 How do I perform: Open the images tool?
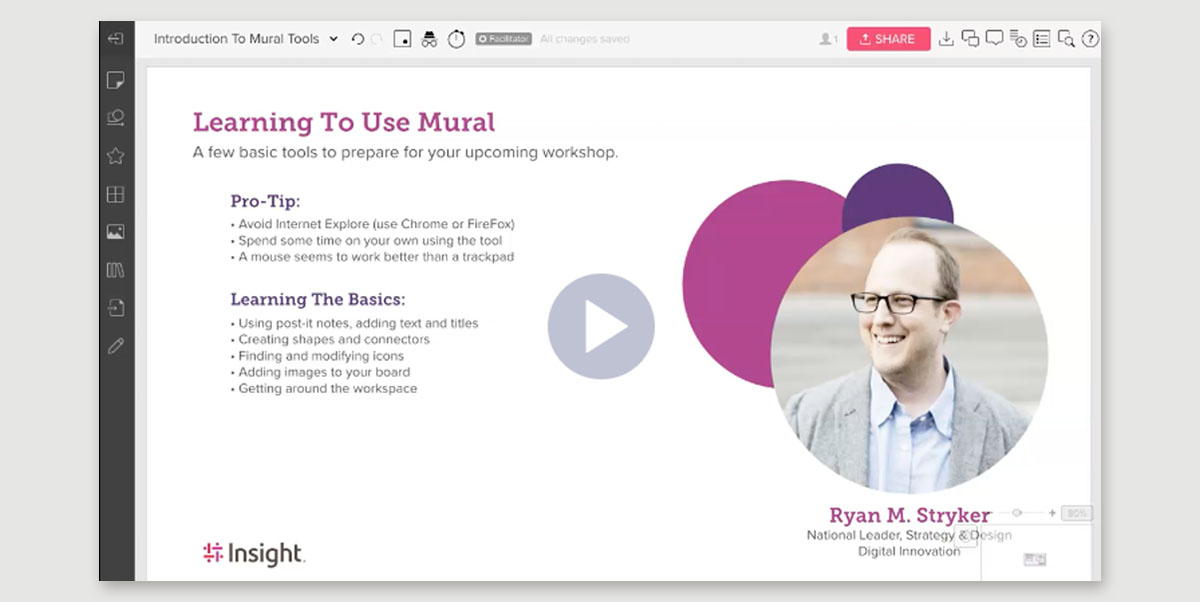tap(114, 231)
